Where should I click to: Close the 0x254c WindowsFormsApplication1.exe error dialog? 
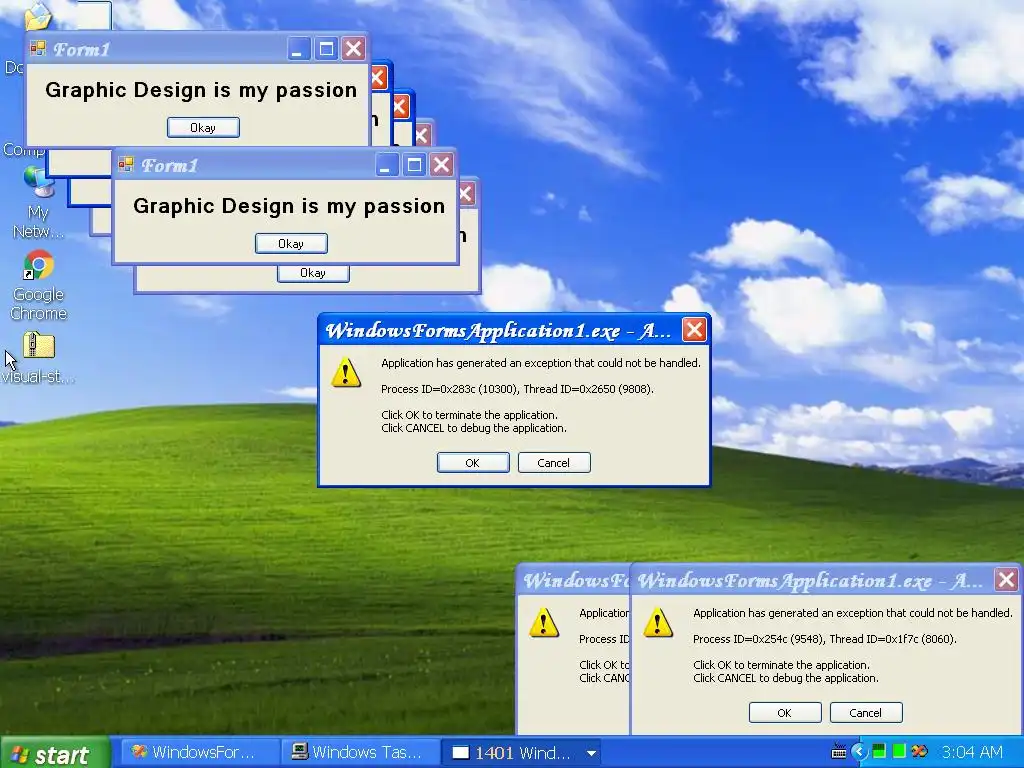tap(1006, 579)
